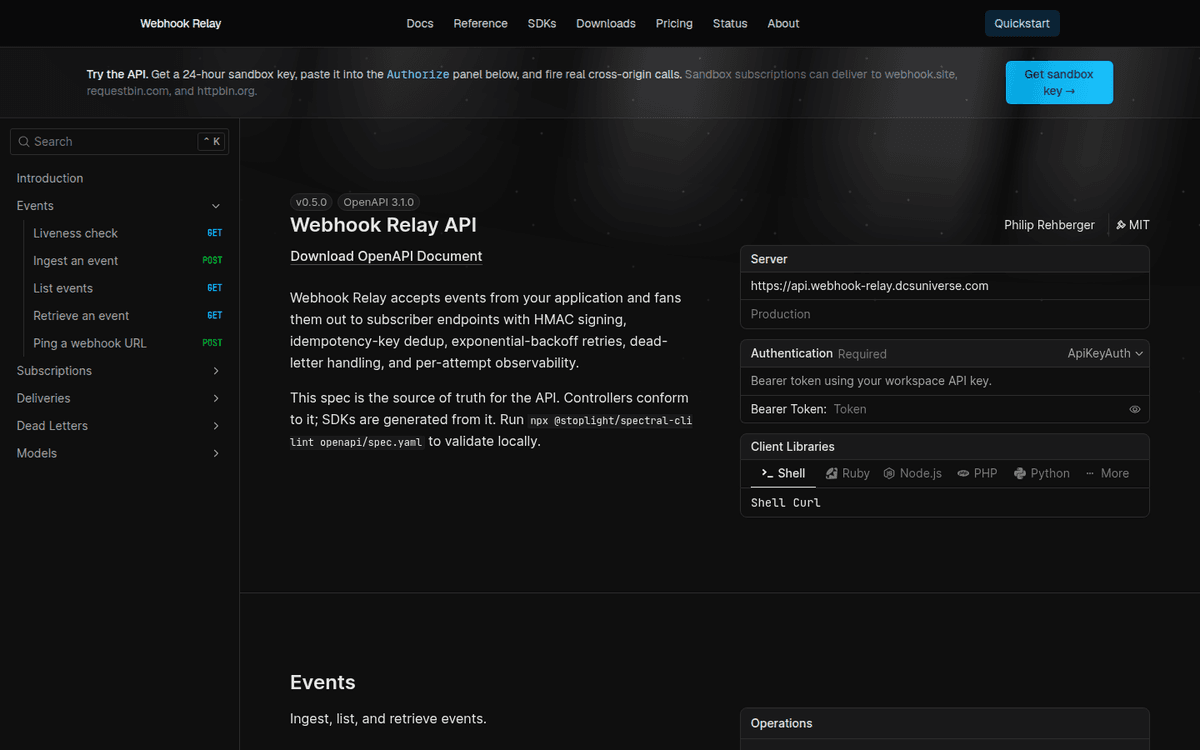
Task: Click the Quickstart button
Action: pos(1022,23)
